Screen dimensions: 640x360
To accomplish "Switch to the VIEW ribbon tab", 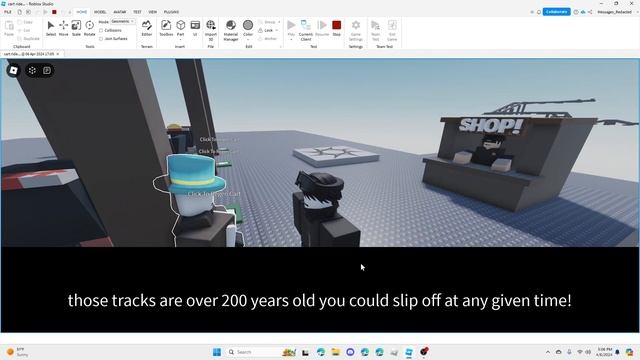I will coord(152,12).
